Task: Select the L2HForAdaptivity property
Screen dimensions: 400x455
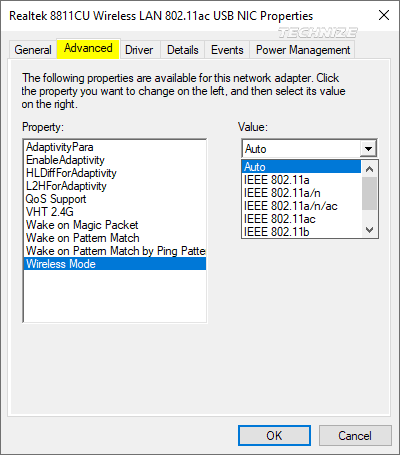Action: click(x=115, y=186)
